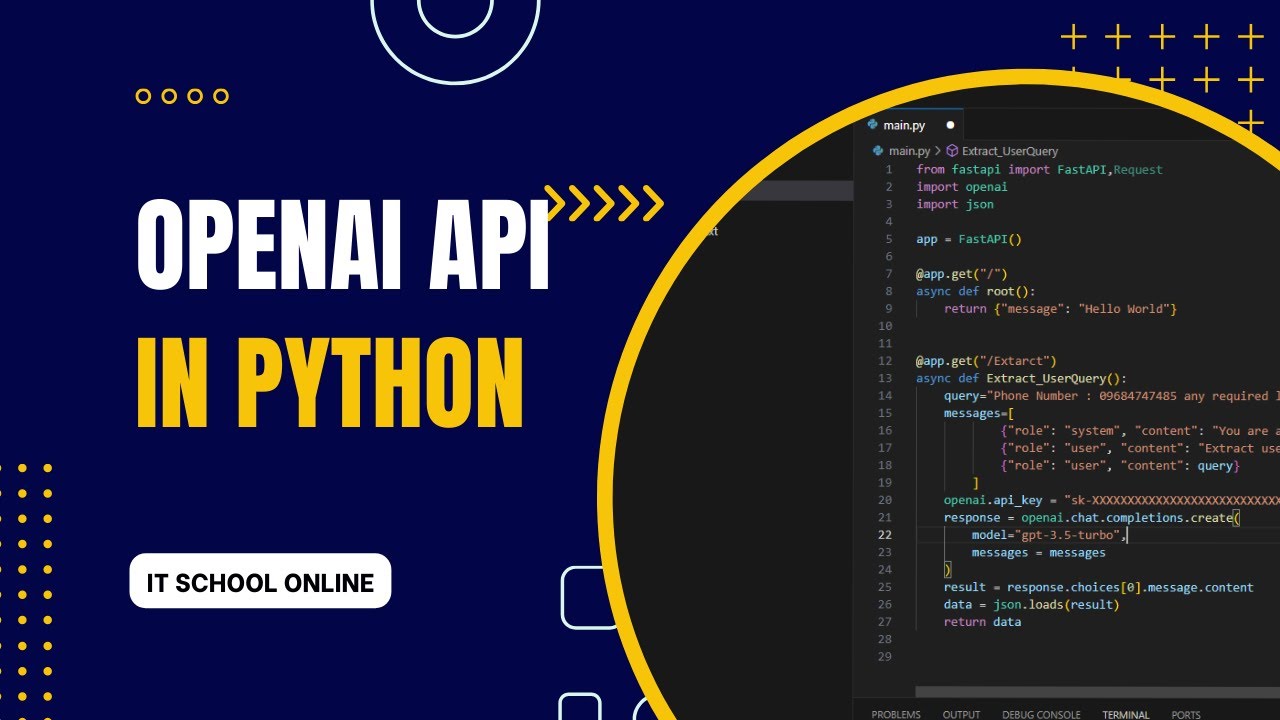The image size is (1280, 720).
Task: Click the 'messages = messages' argument line
Action: coord(1039,552)
